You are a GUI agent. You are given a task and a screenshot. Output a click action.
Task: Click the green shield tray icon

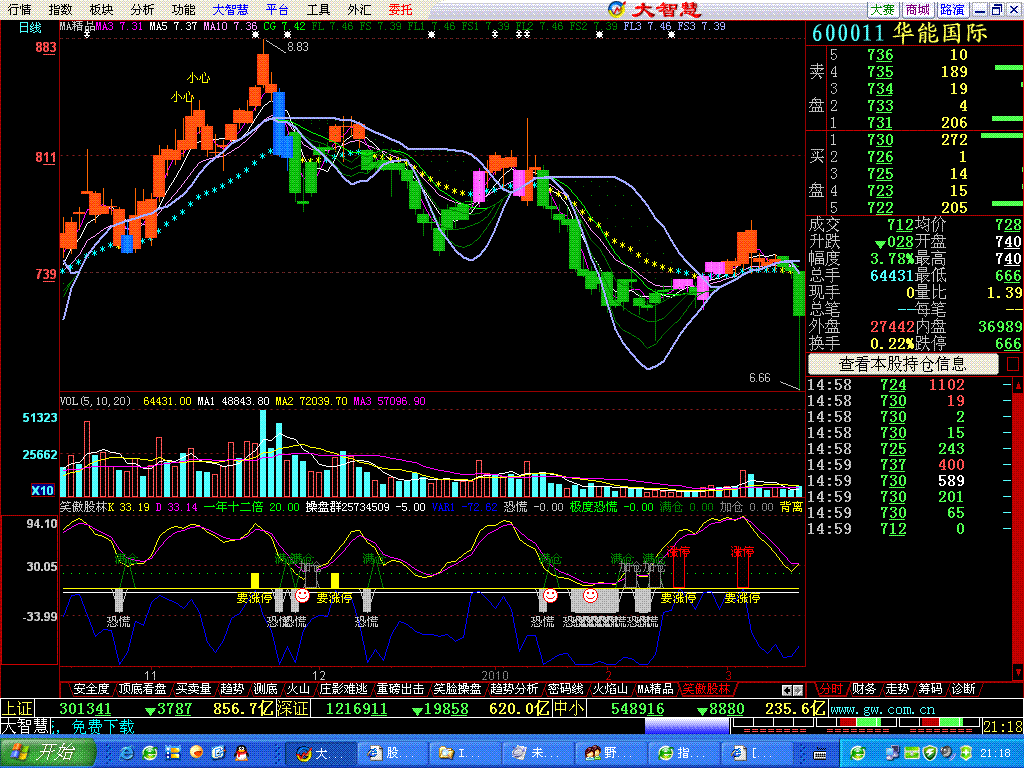tap(929, 754)
